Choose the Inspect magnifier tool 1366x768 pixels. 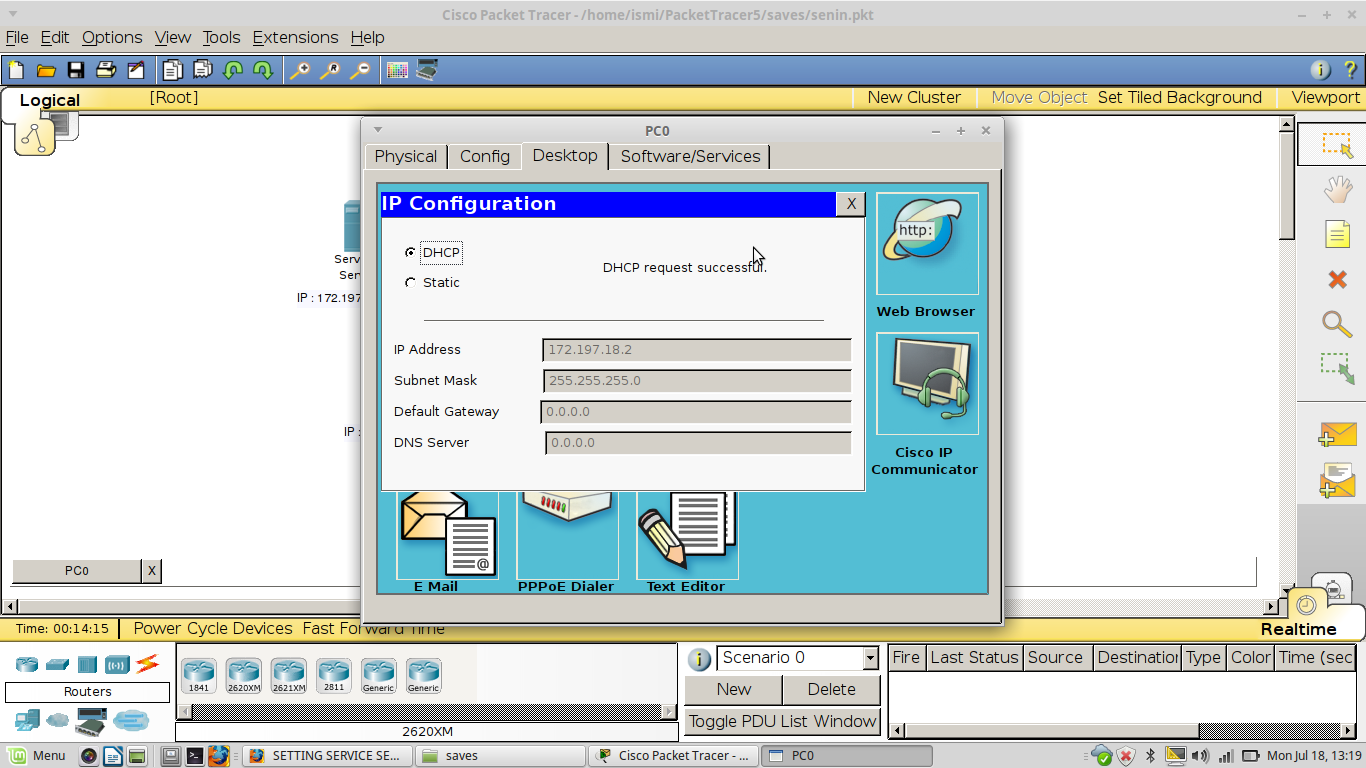coord(1337,323)
